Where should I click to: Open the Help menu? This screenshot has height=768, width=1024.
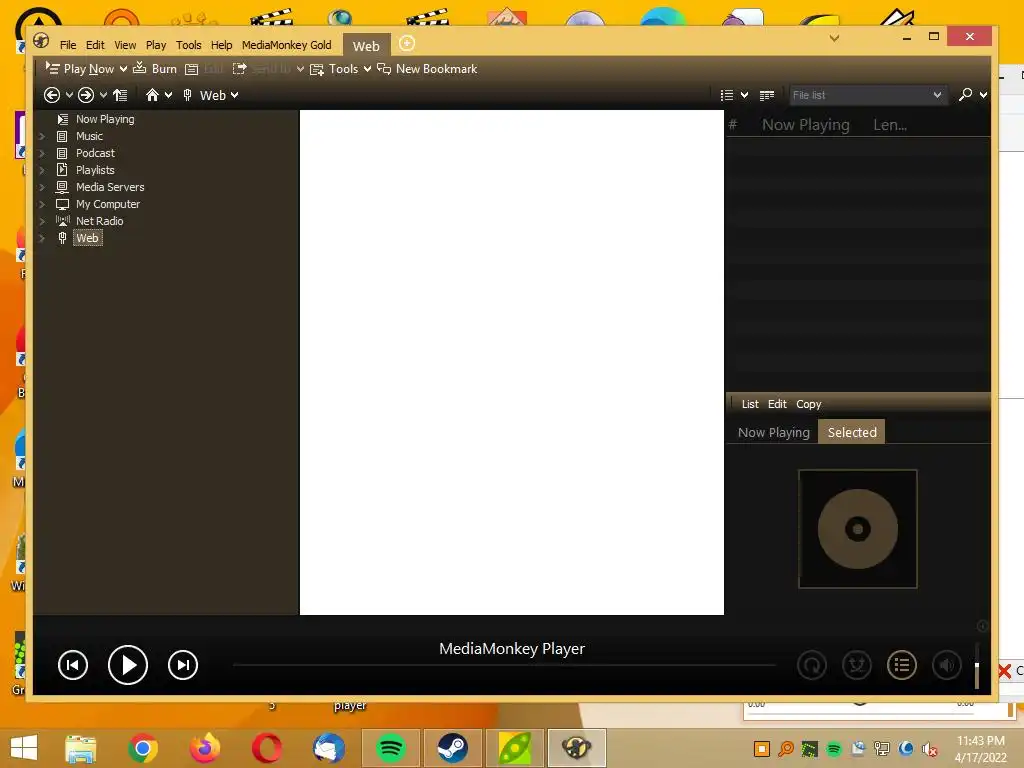click(x=221, y=45)
